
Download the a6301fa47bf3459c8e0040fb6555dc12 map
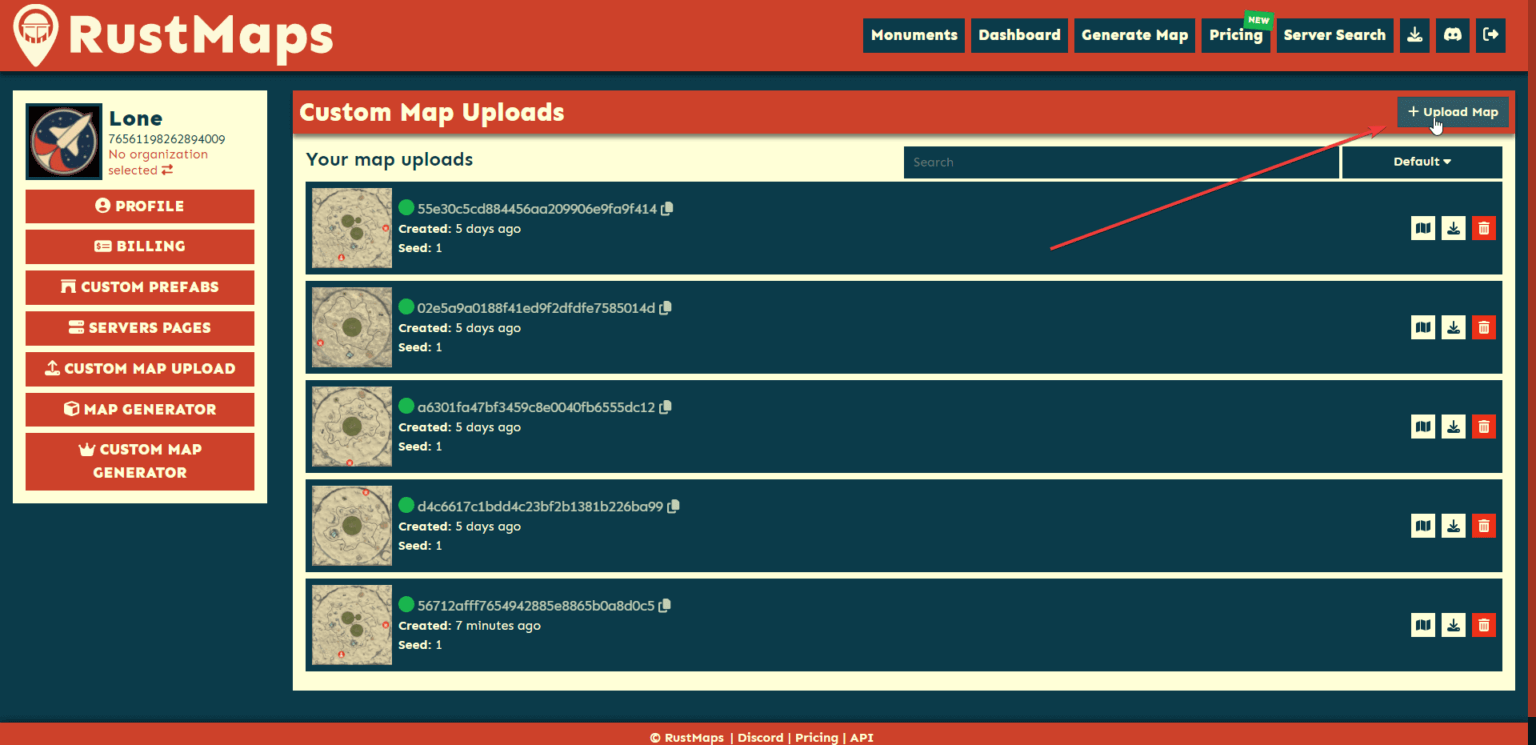[1453, 427]
